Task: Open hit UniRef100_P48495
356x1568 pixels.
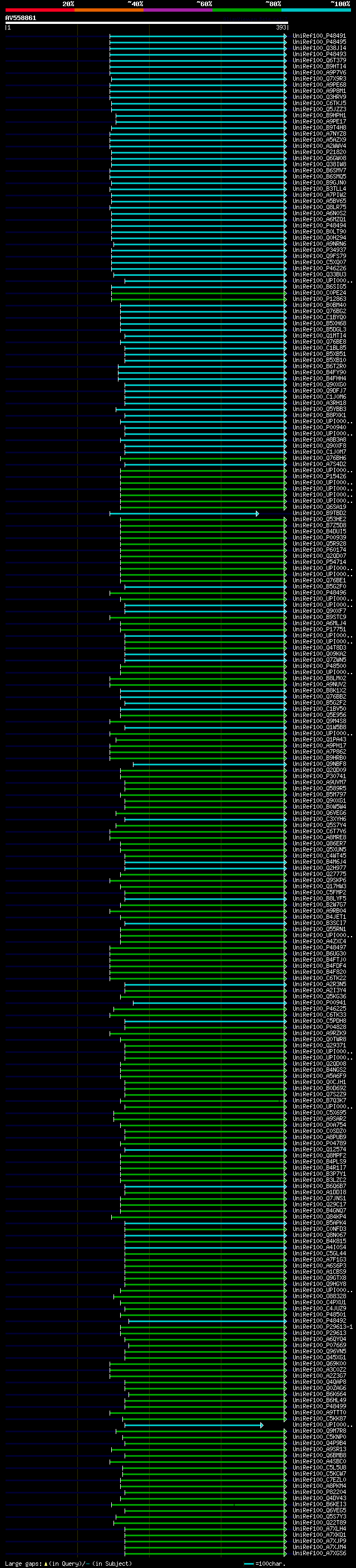Action: click(x=319, y=42)
